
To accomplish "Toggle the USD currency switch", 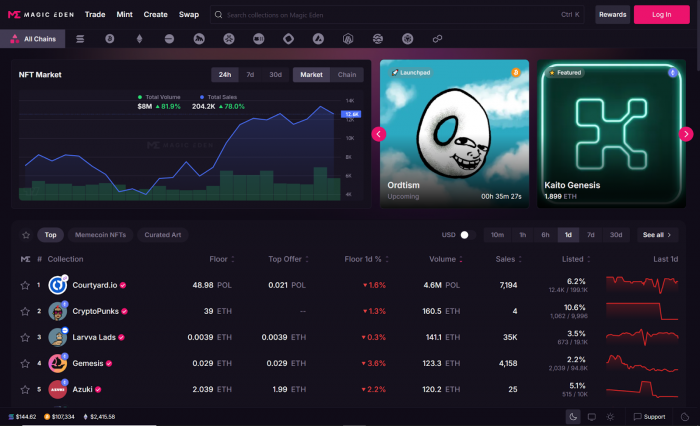I will [x=467, y=235].
